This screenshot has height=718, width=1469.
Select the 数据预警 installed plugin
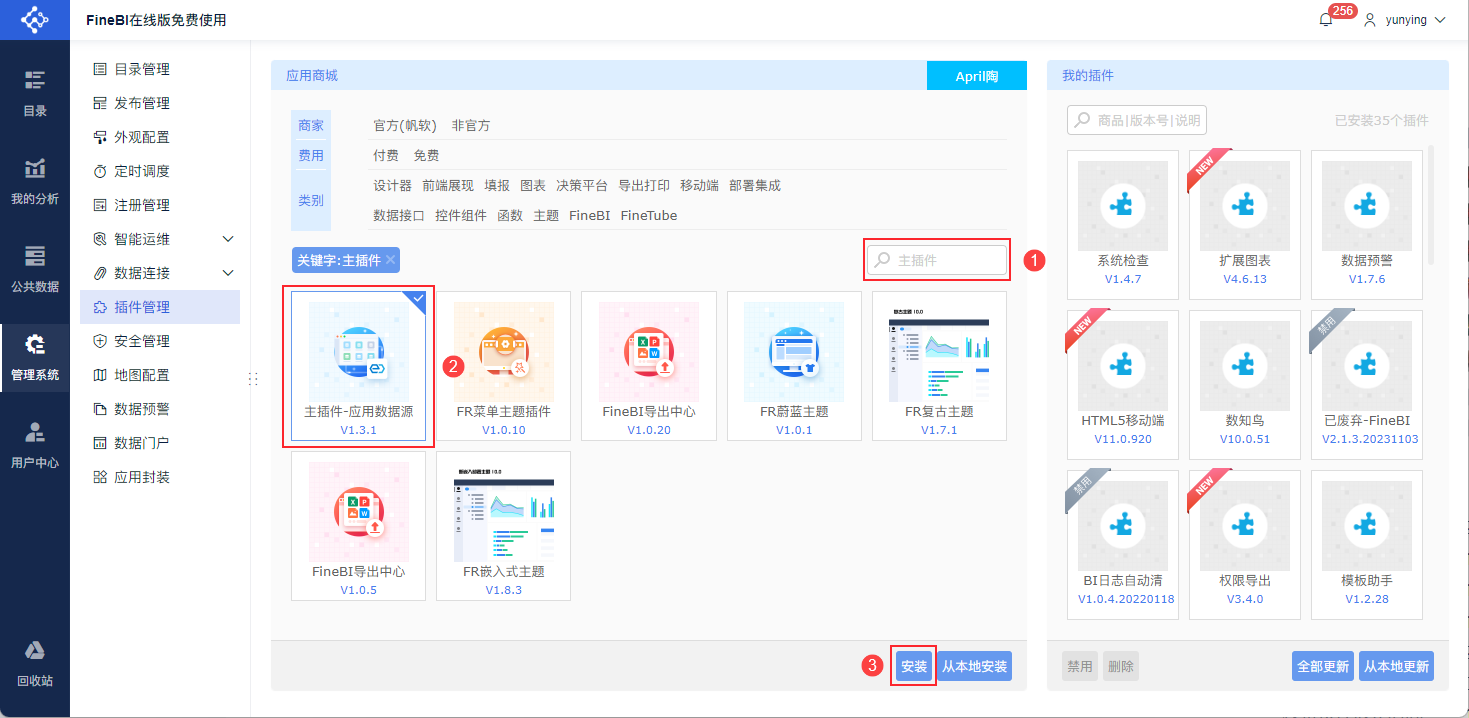(1367, 225)
